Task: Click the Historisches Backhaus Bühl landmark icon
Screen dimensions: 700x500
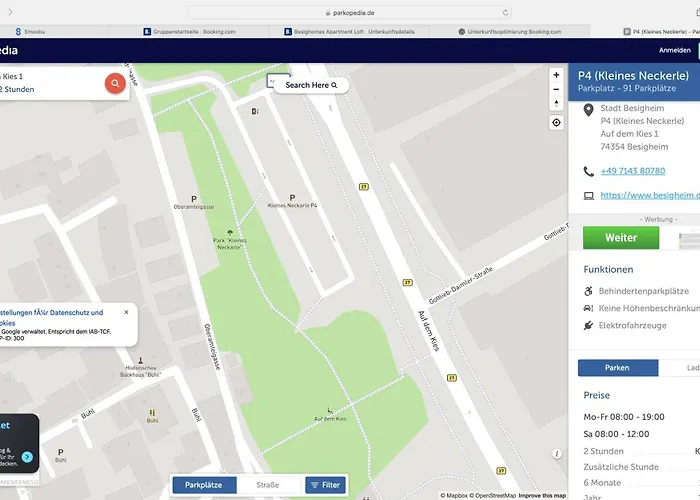Action: 141,360
